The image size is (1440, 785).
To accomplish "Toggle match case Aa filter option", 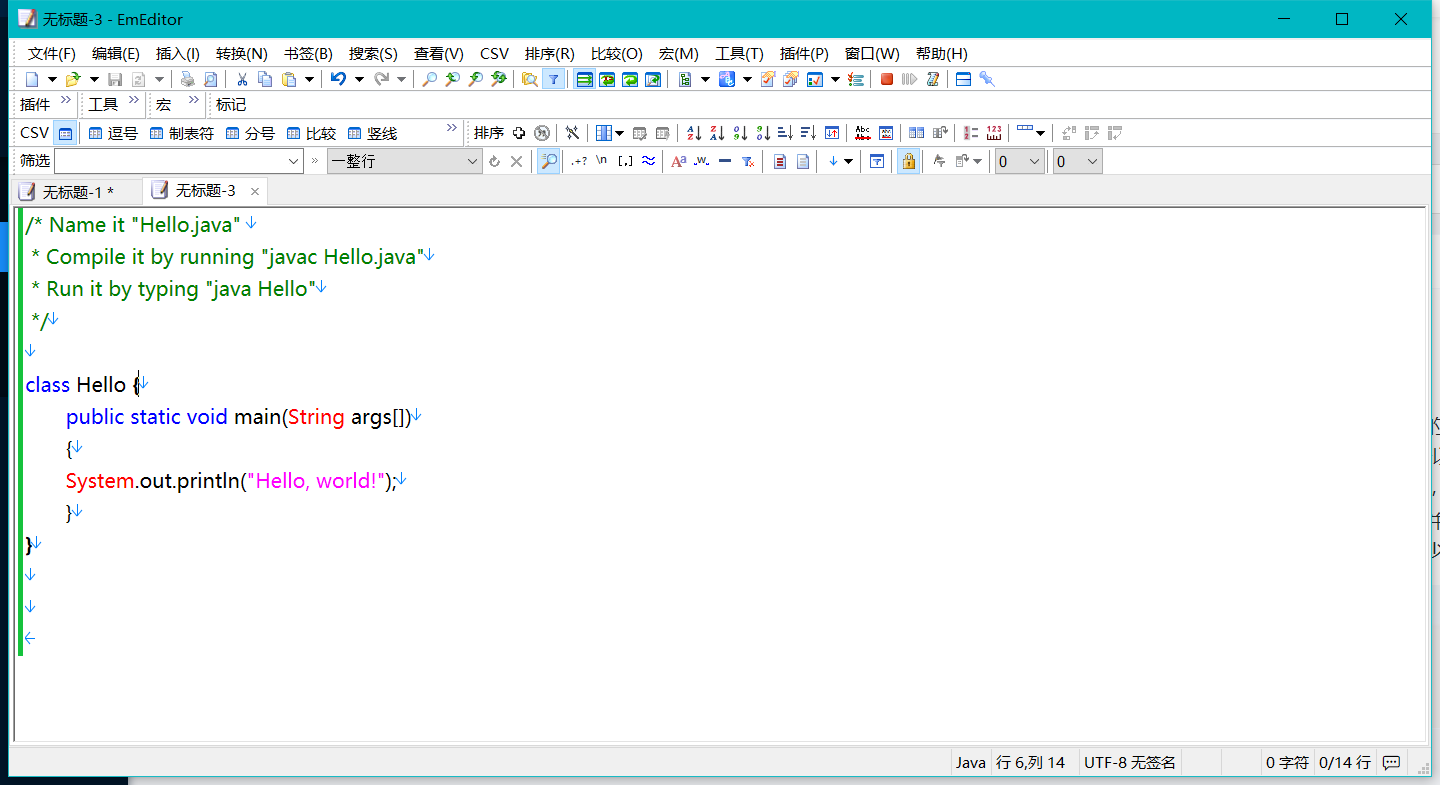I will (x=678, y=161).
